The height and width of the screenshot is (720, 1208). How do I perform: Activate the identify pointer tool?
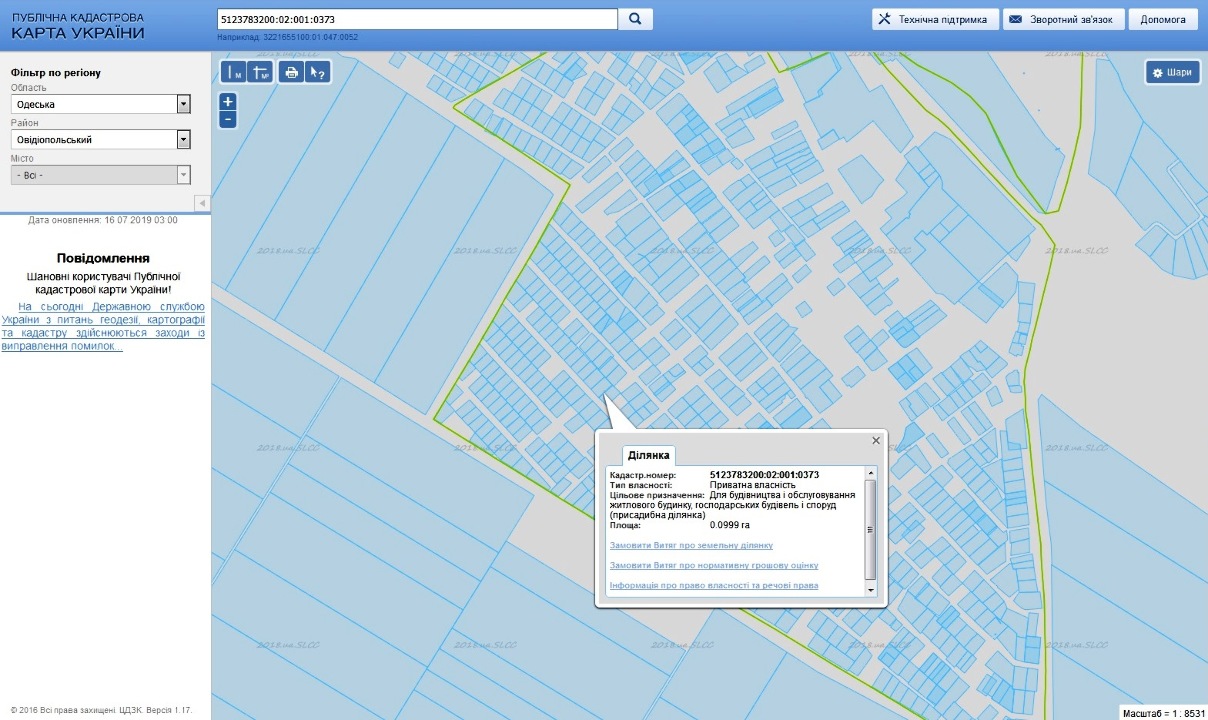pos(317,72)
